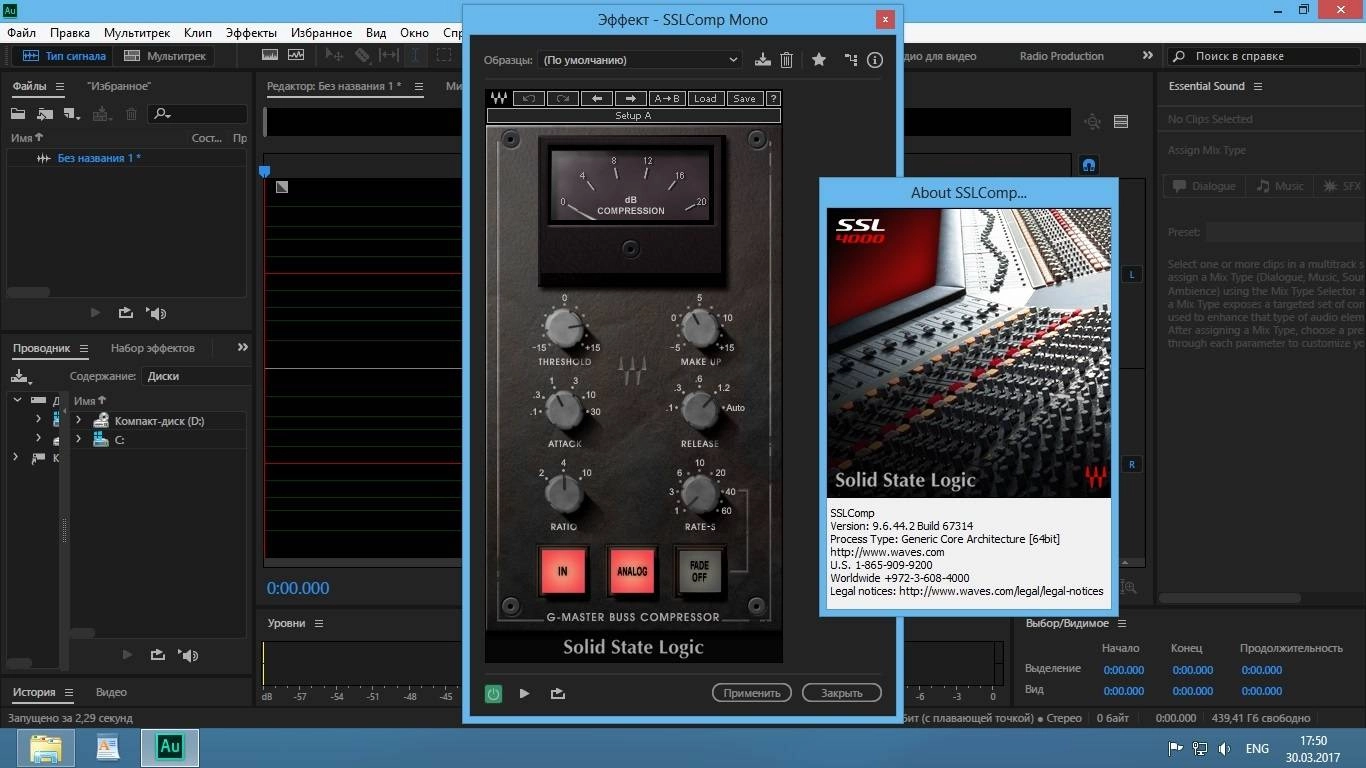Toggle the effect power state button

(493, 693)
